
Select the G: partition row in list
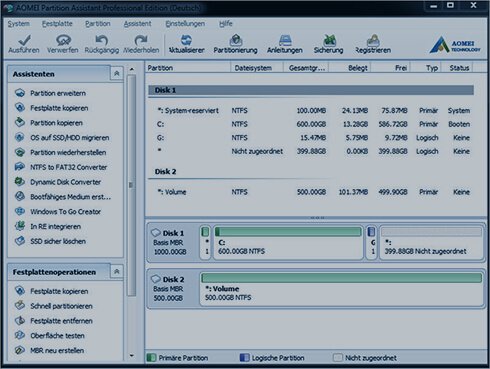(311, 138)
